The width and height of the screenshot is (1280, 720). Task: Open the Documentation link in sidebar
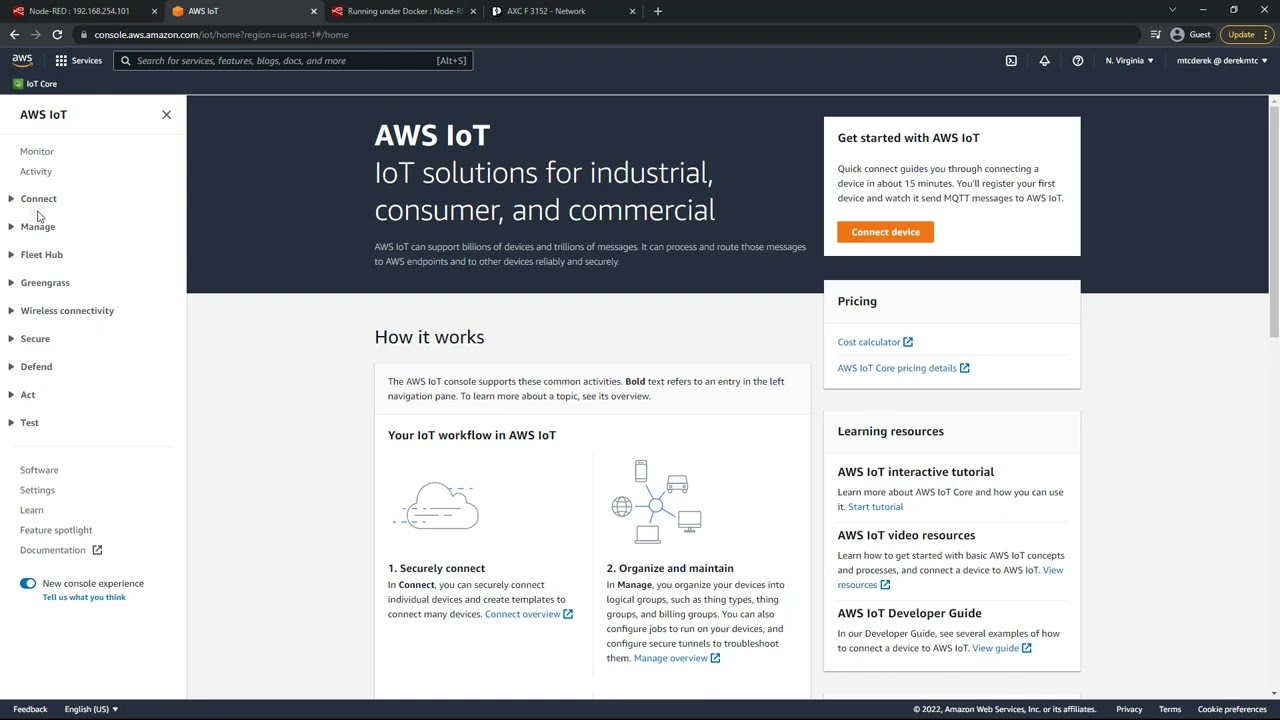tap(61, 550)
